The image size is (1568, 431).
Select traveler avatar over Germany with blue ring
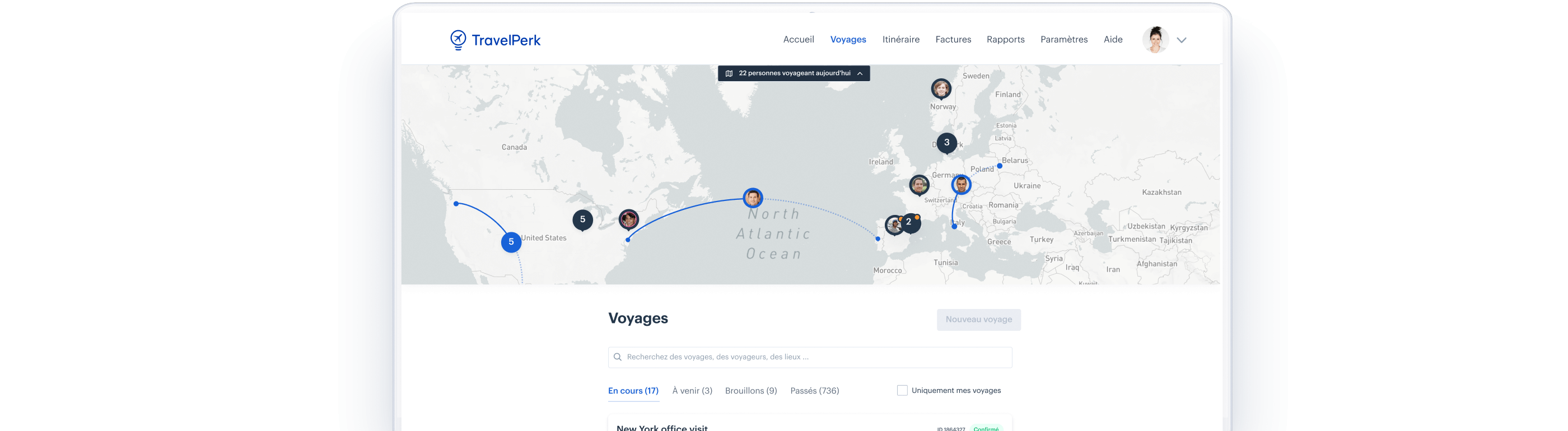960,185
